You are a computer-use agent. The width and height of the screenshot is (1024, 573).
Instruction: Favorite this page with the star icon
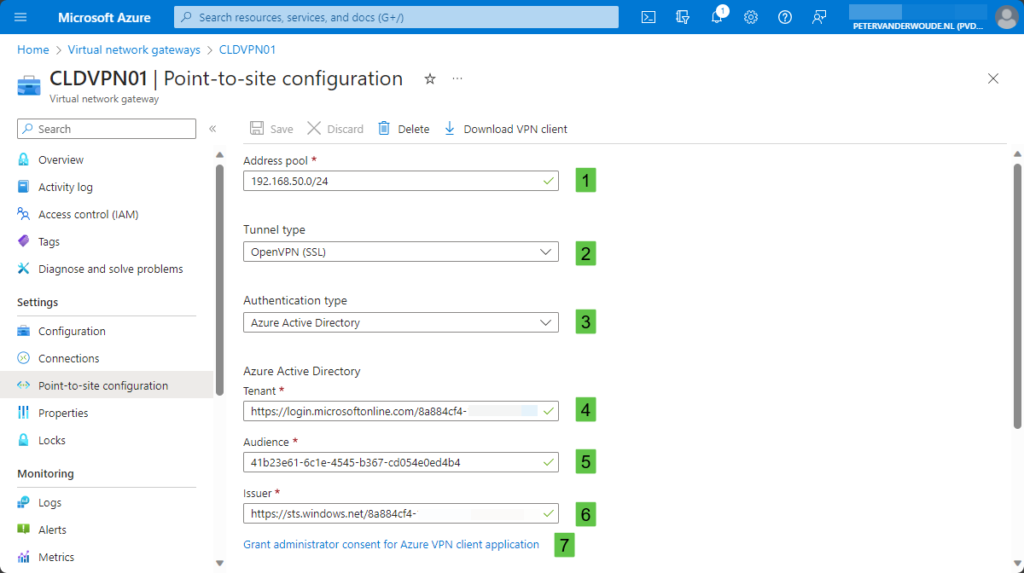[430, 79]
